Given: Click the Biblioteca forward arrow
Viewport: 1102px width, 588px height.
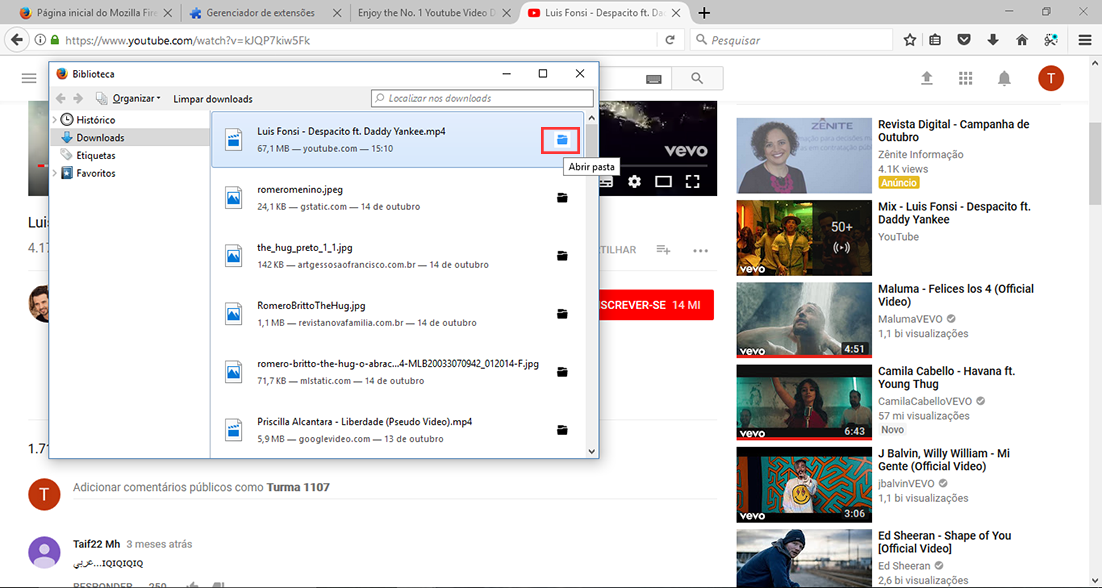Looking at the screenshot, I should 79,98.
